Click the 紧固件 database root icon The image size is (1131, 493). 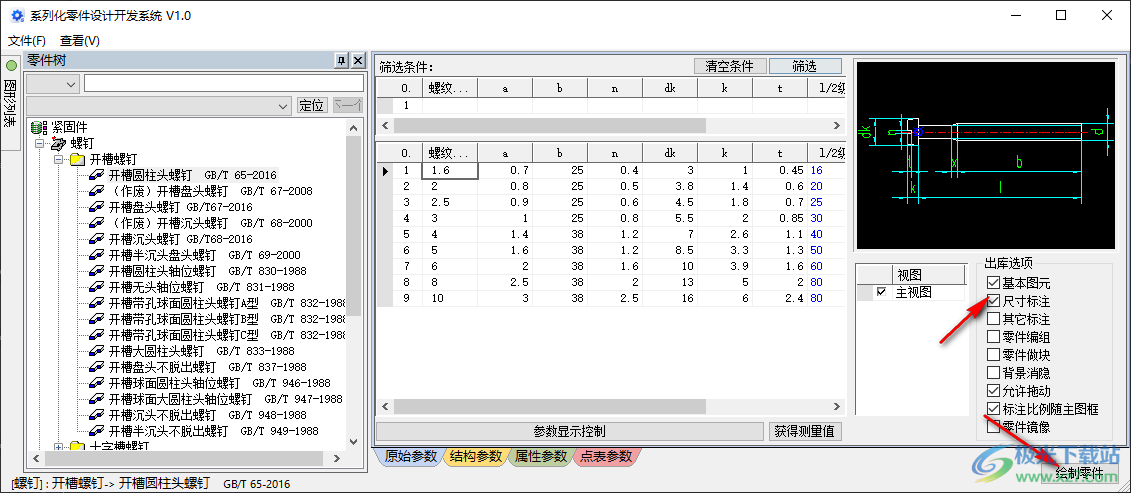[38, 128]
